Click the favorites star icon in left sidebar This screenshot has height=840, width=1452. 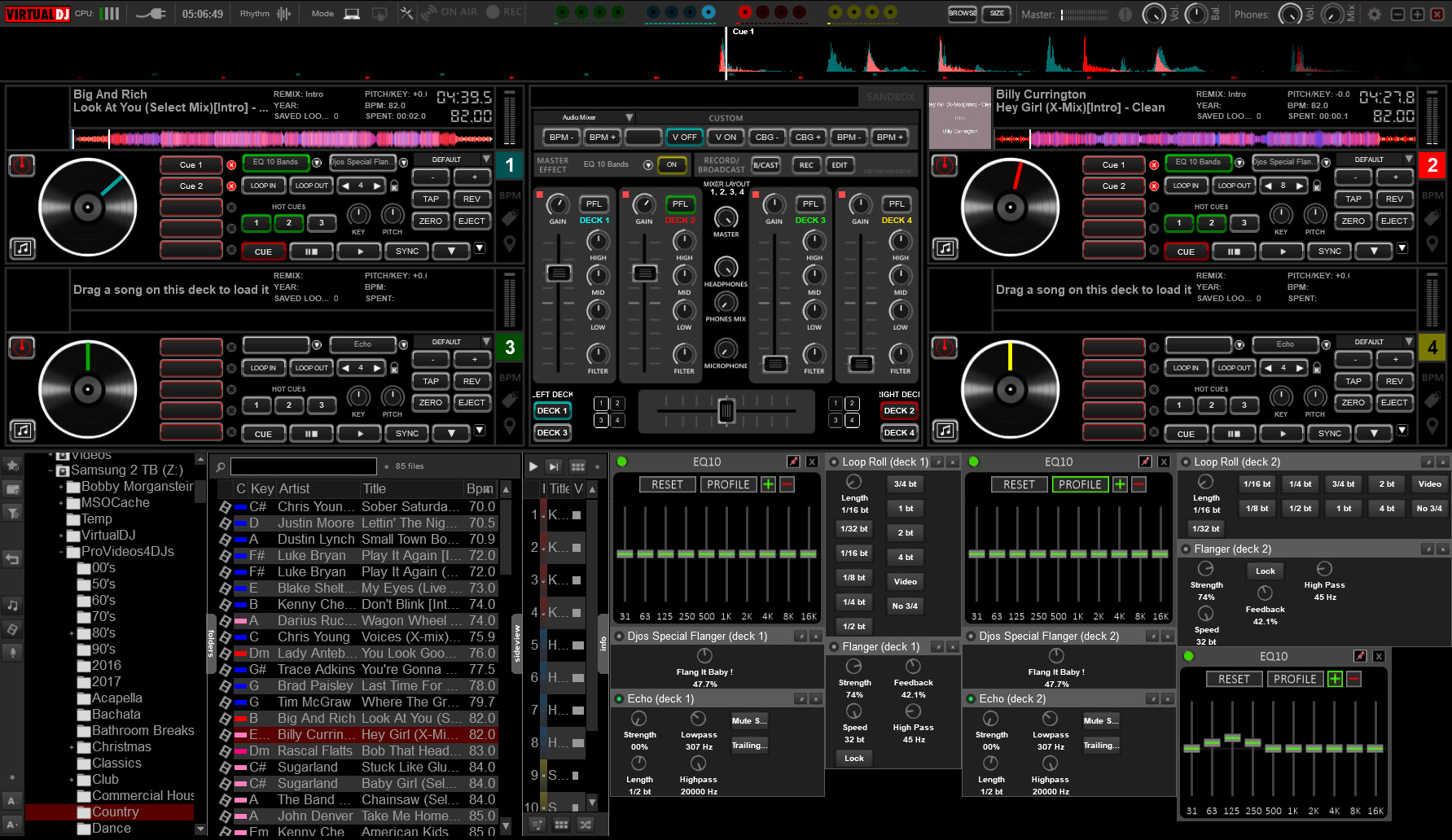(x=12, y=466)
